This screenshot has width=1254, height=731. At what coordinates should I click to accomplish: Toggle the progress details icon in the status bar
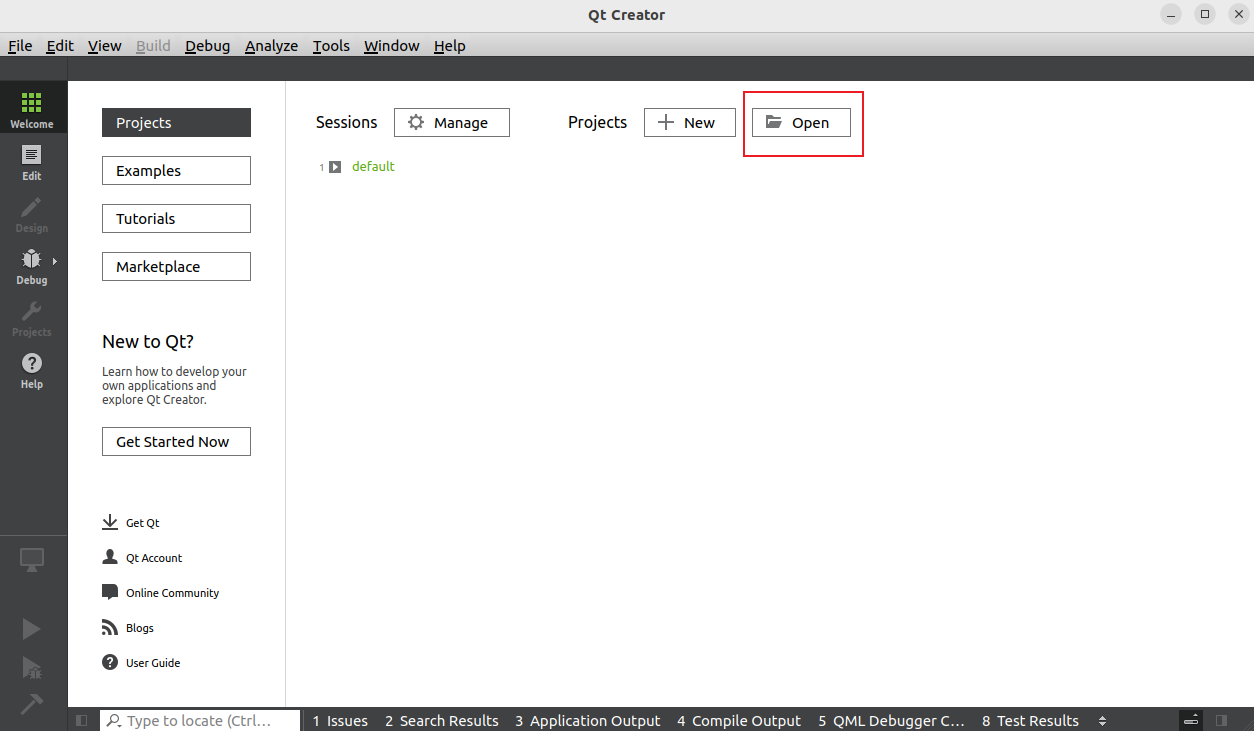click(x=1191, y=720)
